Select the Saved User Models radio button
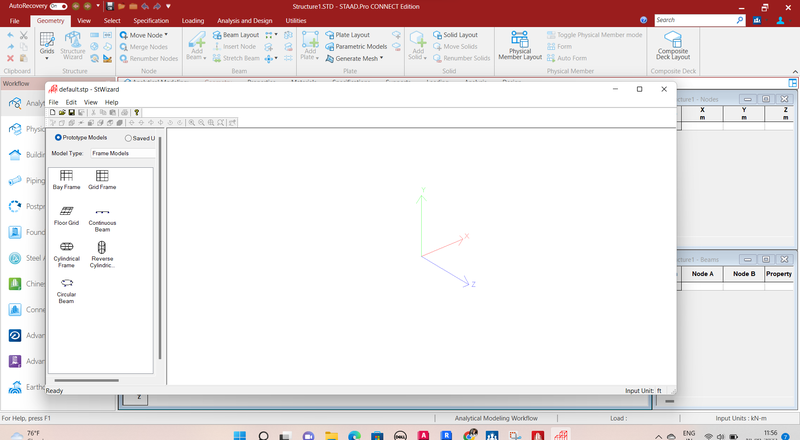 click(128, 138)
